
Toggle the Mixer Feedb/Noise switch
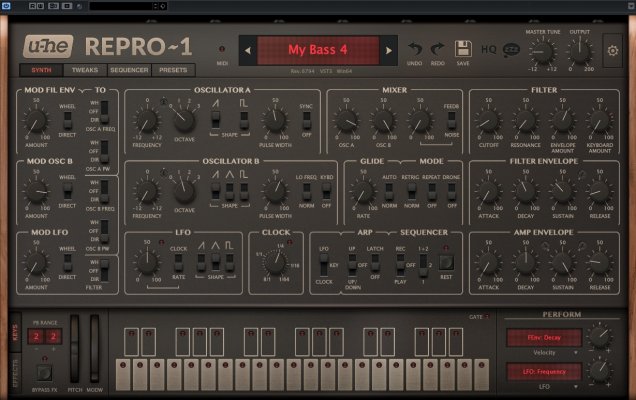click(451, 120)
